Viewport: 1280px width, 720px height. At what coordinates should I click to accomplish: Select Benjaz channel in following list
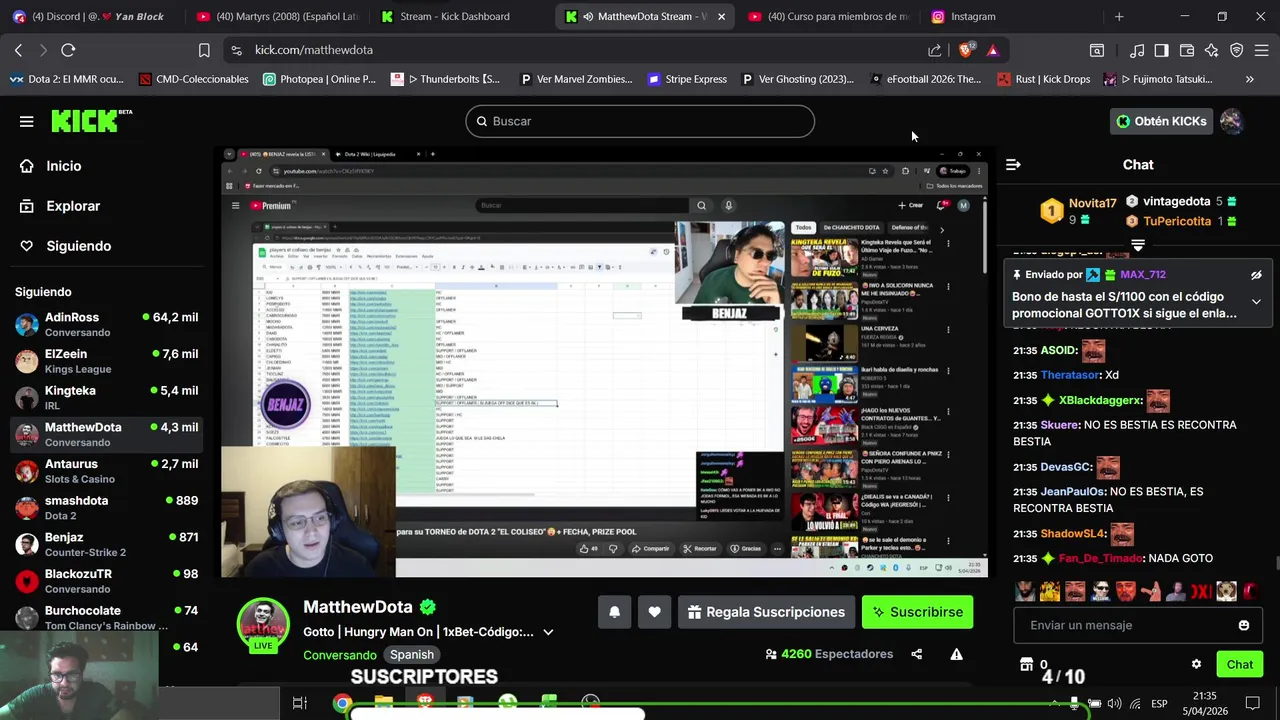pos(107,545)
